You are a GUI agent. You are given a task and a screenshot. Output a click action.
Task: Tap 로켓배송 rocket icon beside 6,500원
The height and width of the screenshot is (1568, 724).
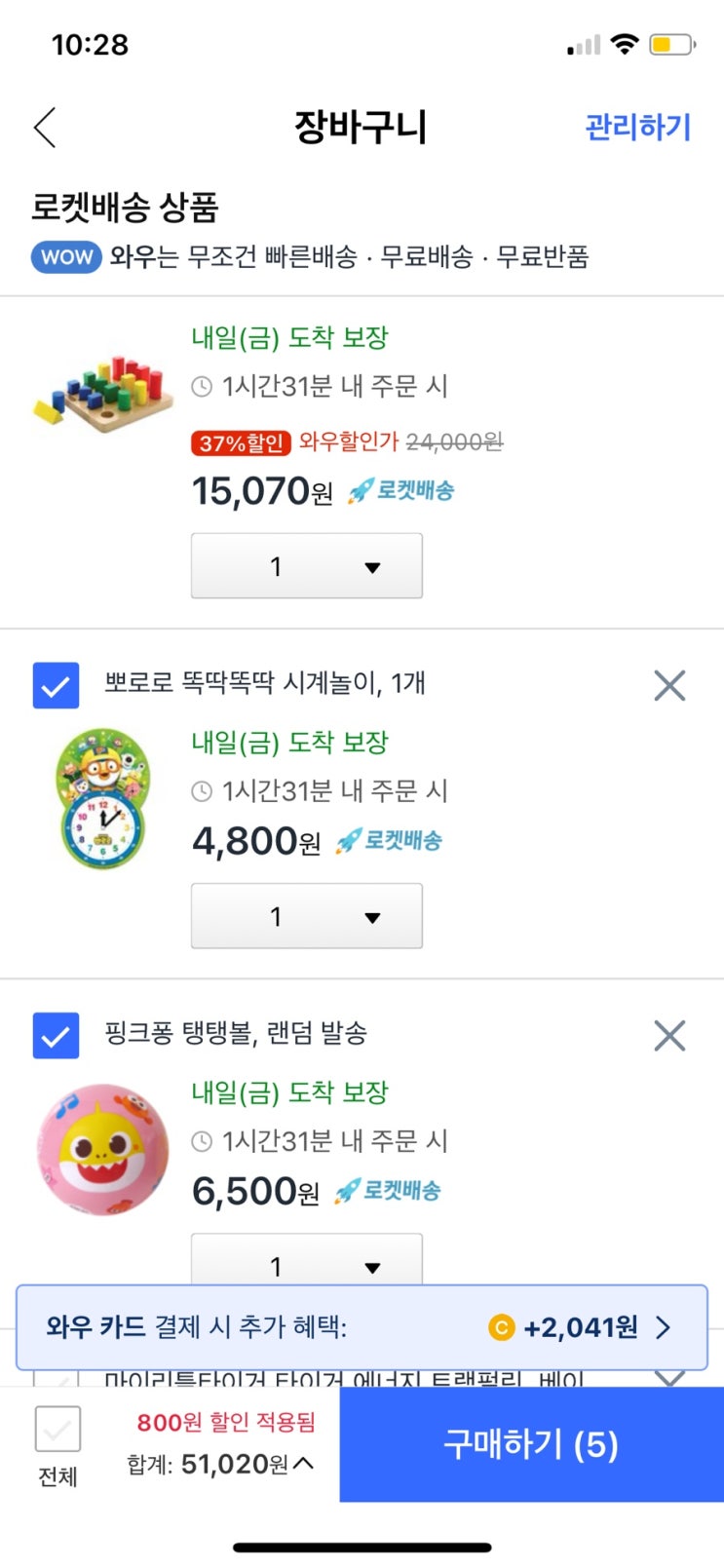tap(348, 1191)
